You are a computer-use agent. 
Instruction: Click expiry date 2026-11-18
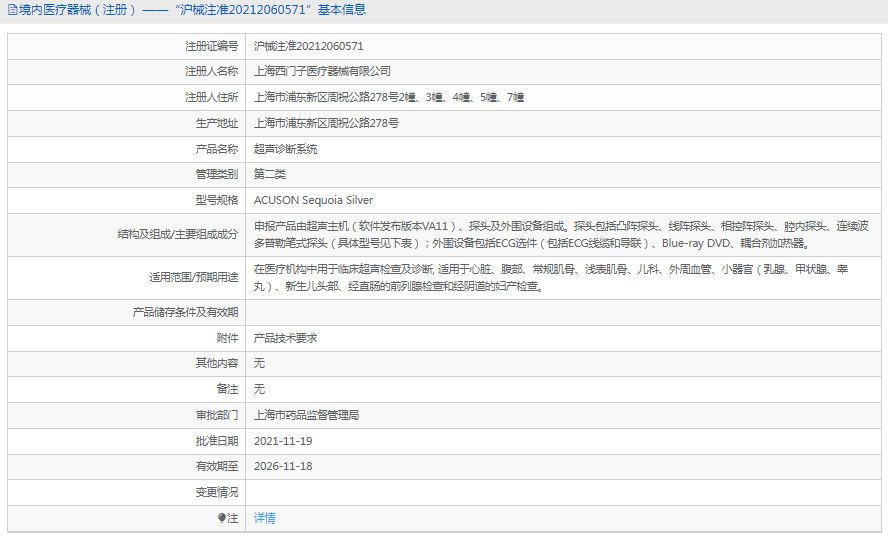(283, 466)
